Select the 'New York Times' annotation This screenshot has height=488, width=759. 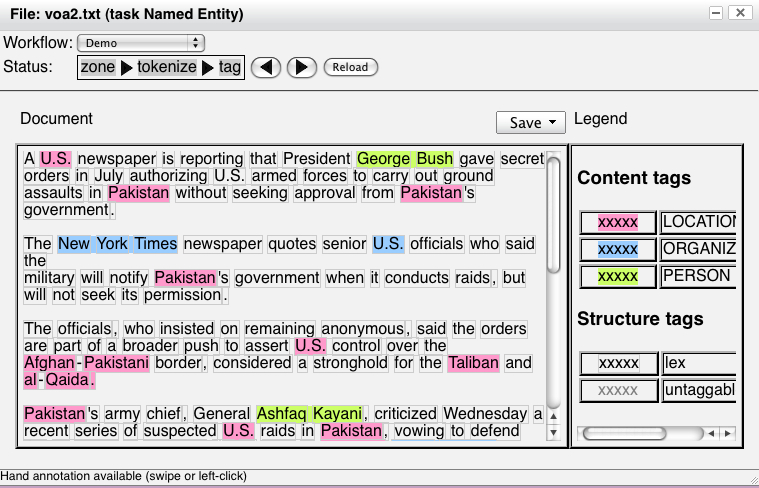point(117,244)
